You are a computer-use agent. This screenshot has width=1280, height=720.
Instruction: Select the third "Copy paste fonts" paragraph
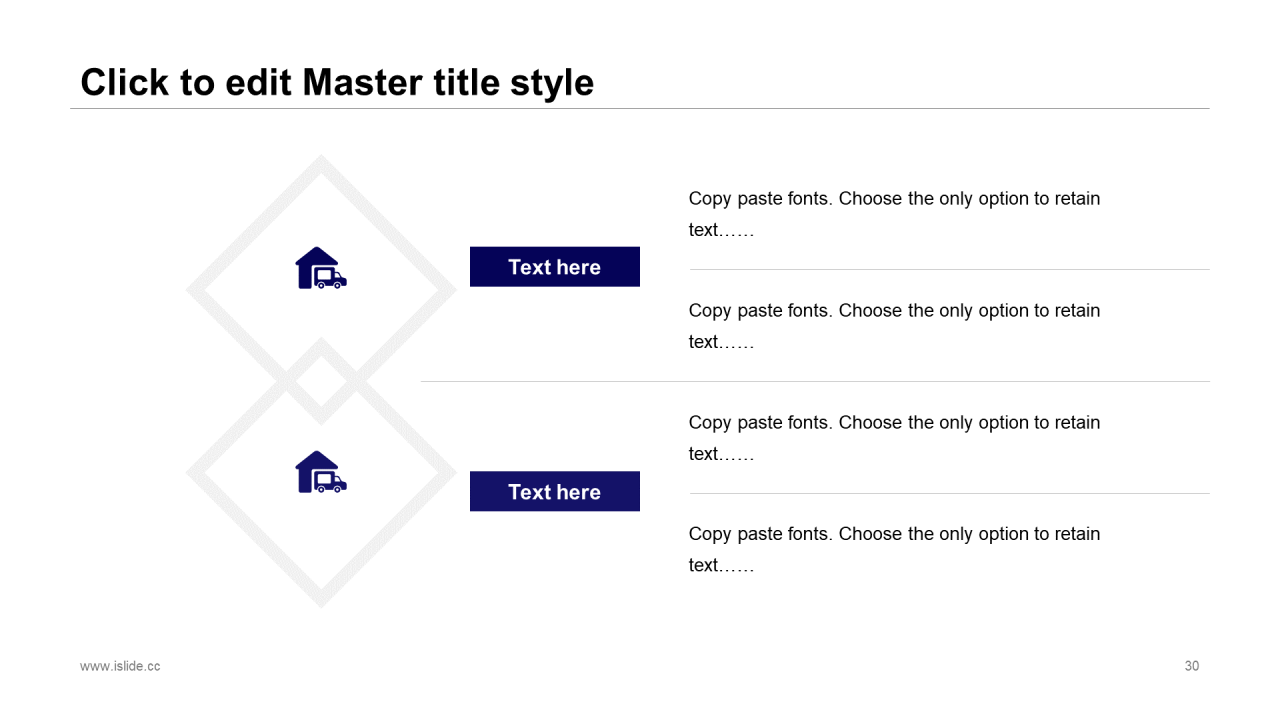point(894,438)
